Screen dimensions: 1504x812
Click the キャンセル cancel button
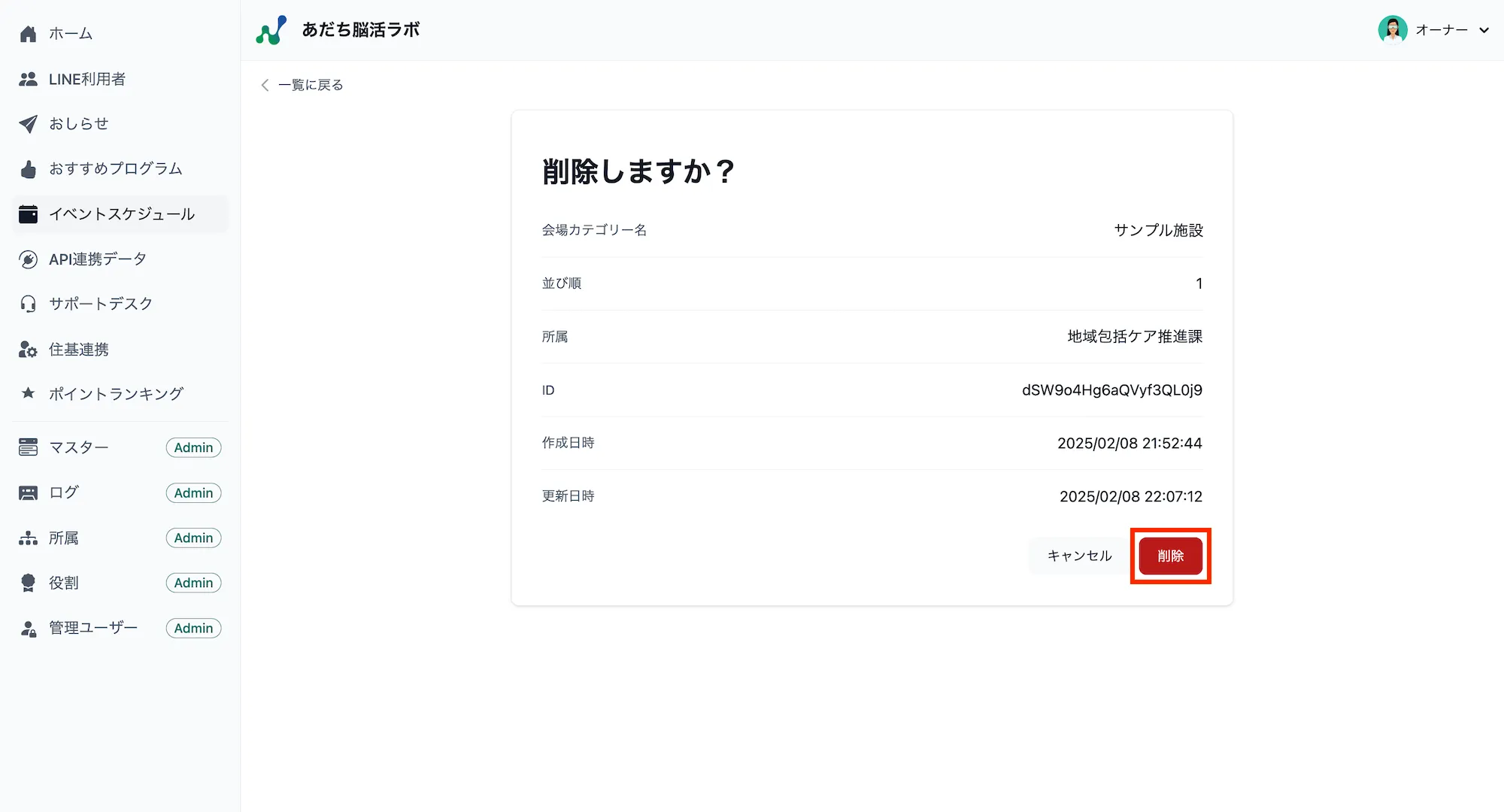coord(1078,556)
